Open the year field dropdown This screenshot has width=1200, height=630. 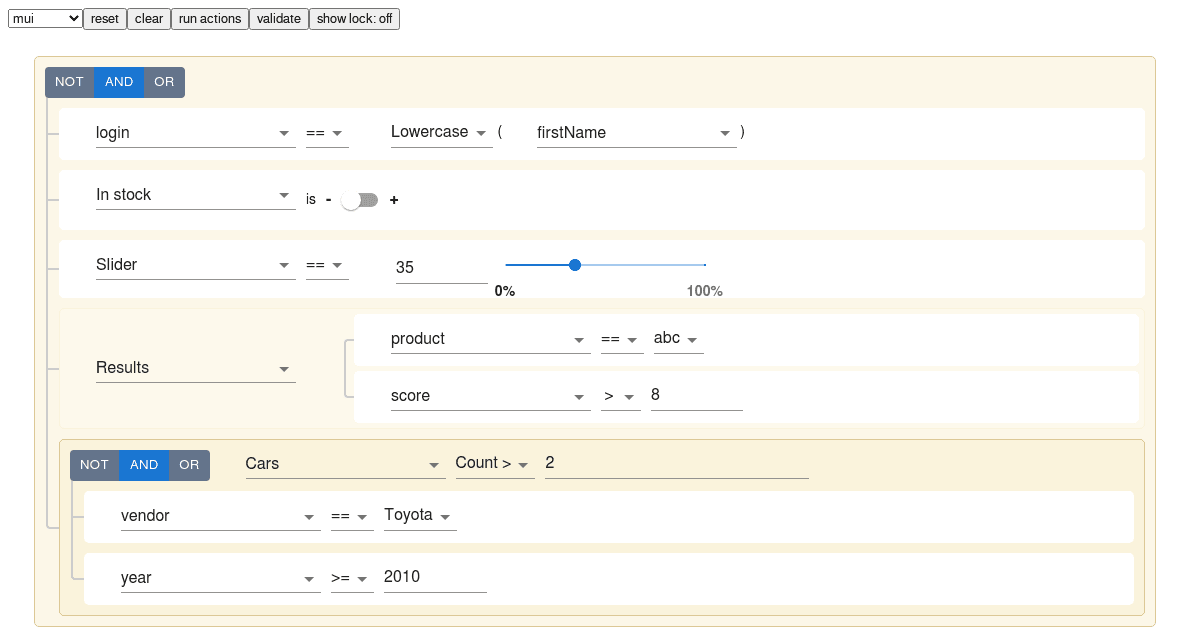click(220, 578)
